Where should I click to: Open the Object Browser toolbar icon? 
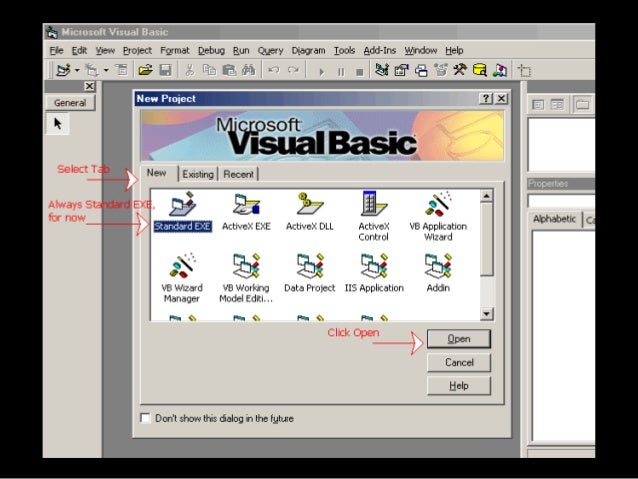pyautogui.click(x=440, y=70)
